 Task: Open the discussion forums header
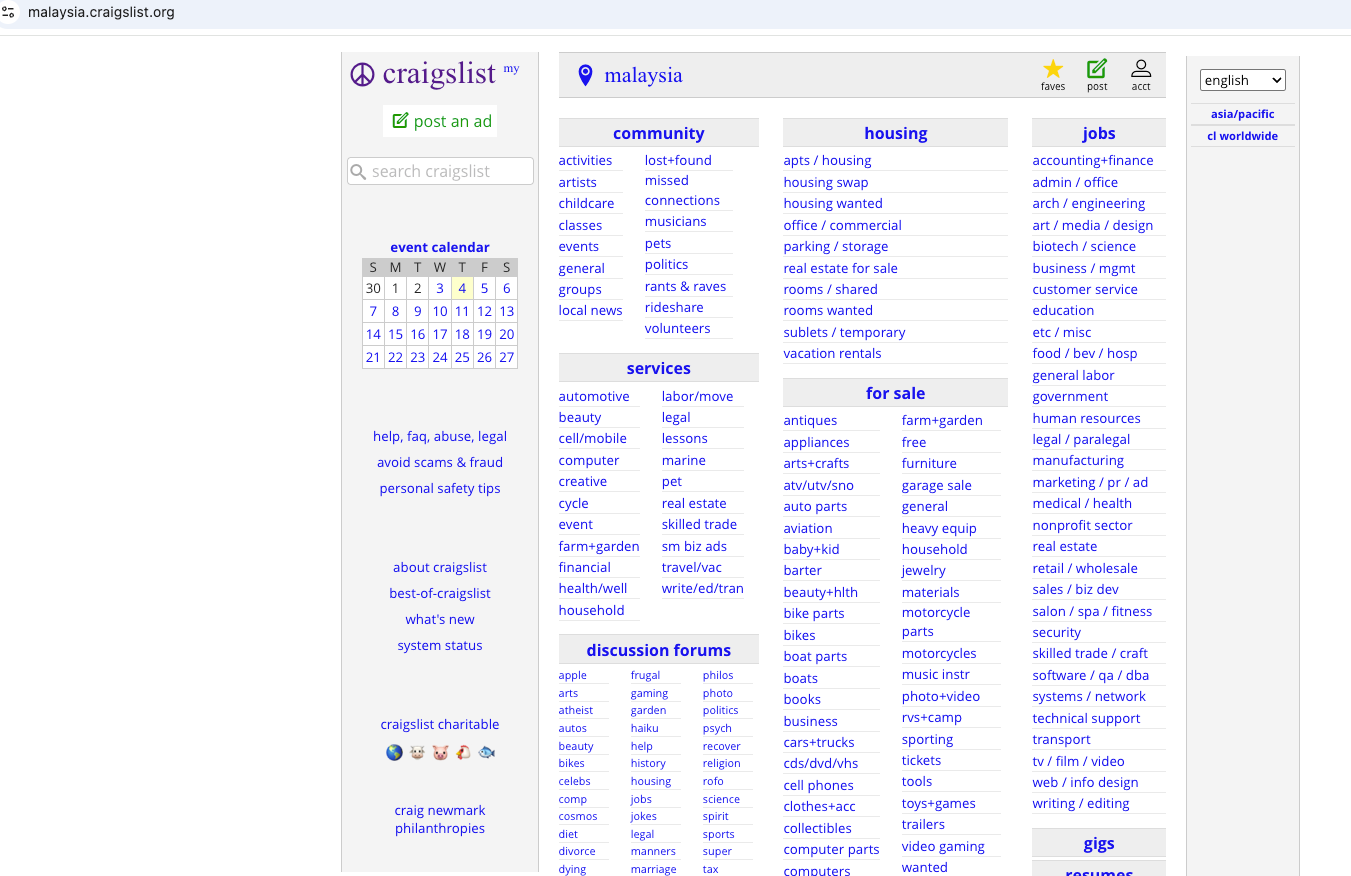pos(659,650)
